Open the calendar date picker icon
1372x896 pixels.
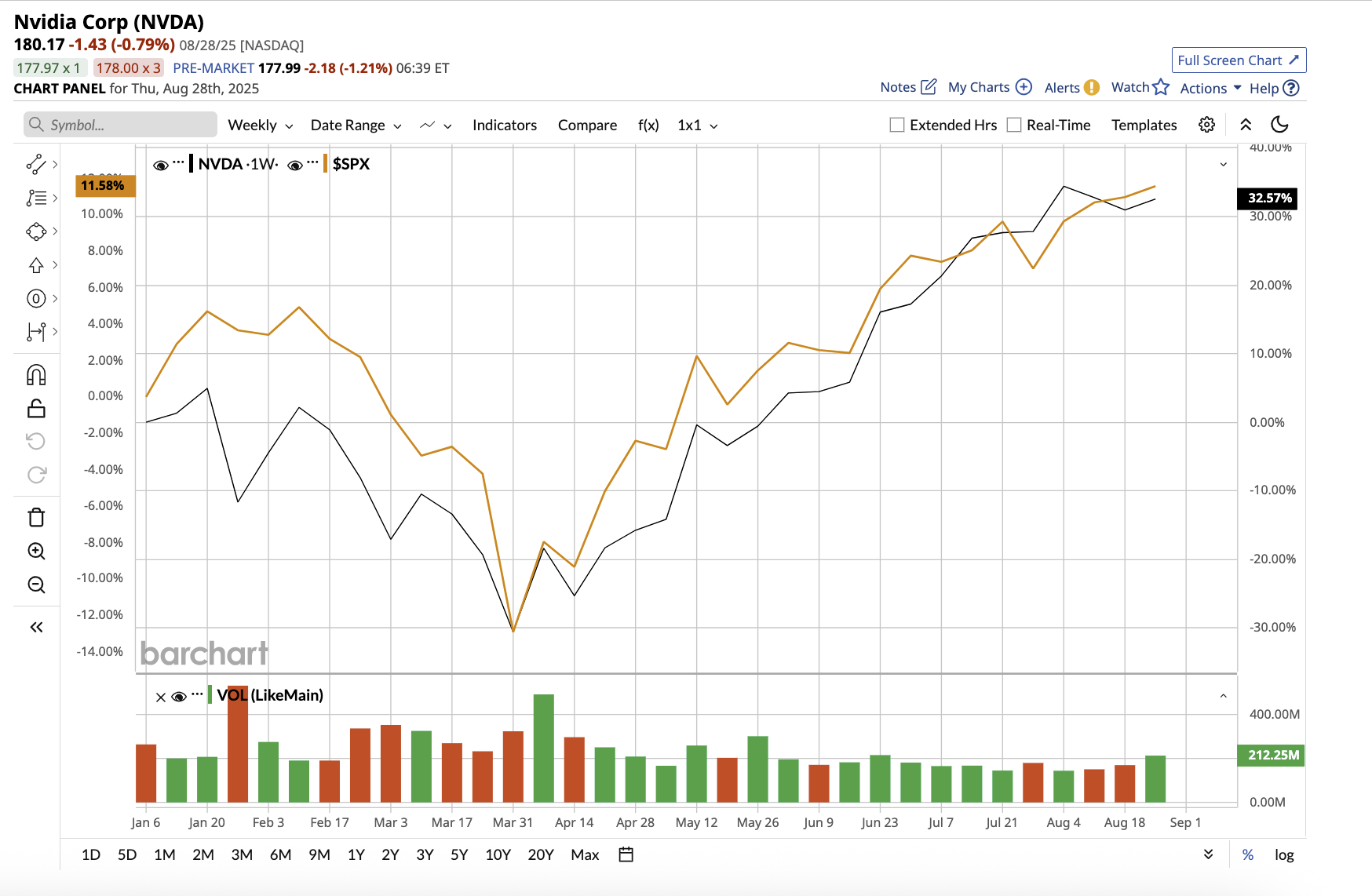(x=626, y=854)
